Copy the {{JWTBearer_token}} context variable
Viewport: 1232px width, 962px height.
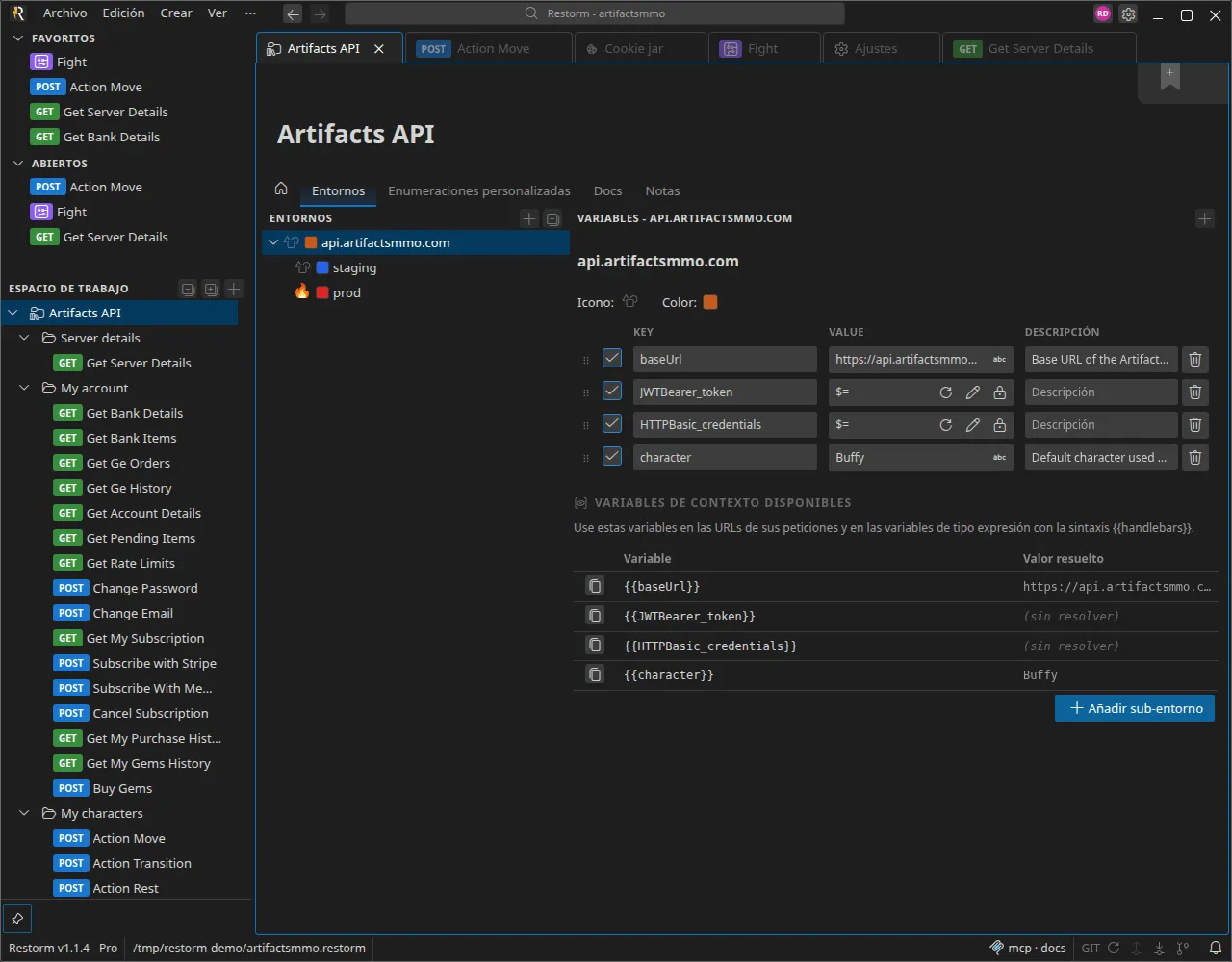tap(596, 616)
